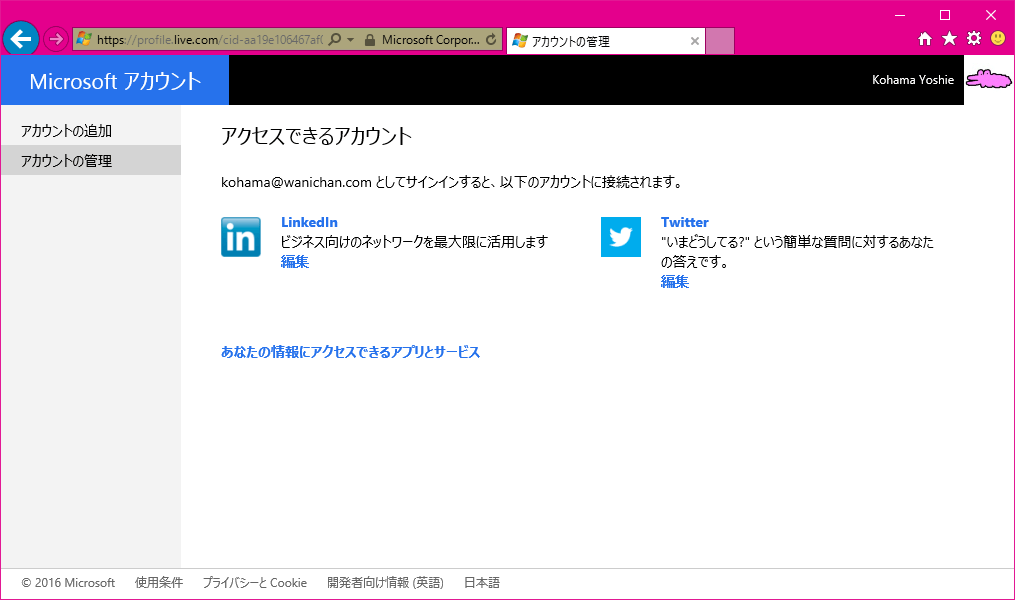Click the browser forward arrow button
Image resolution: width=1015 pixels, height=600 pixels.
[56, 39]
